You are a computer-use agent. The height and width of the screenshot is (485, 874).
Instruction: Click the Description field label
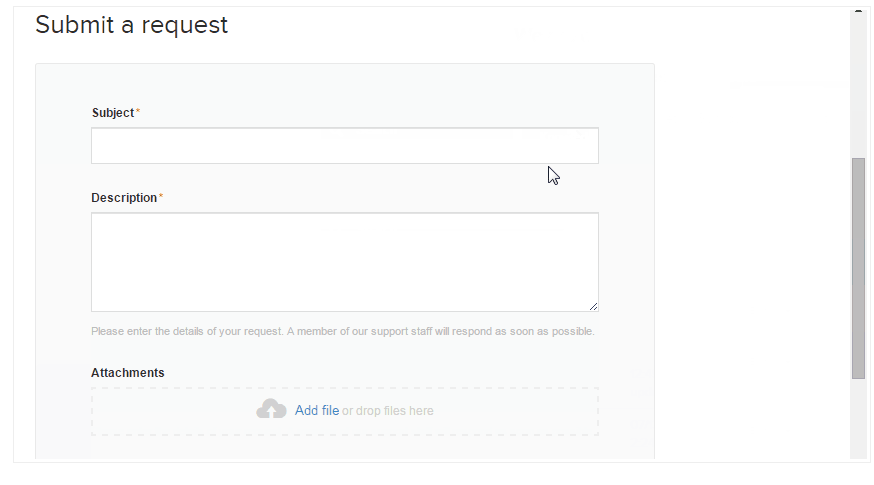coord(124,198)
